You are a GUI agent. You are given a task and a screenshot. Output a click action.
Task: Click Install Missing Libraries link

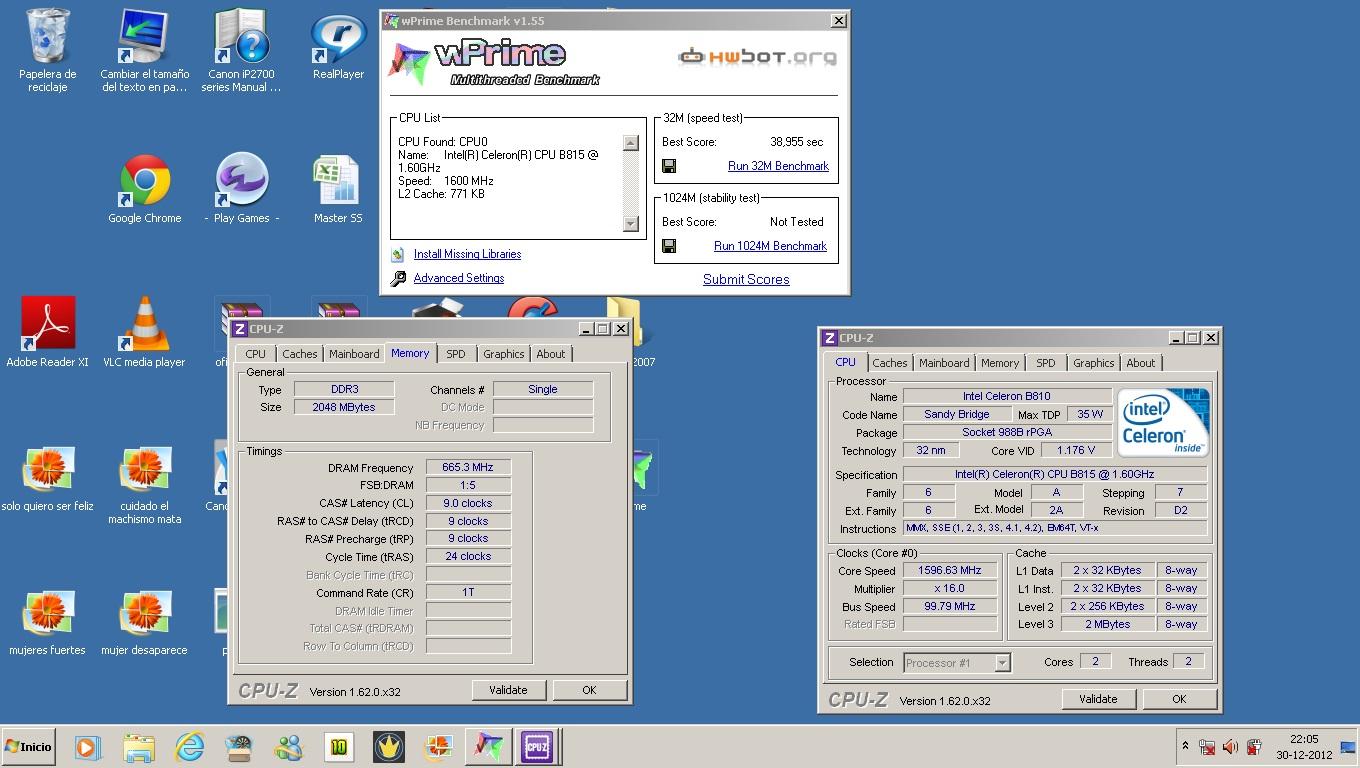[x=467, y=254]
